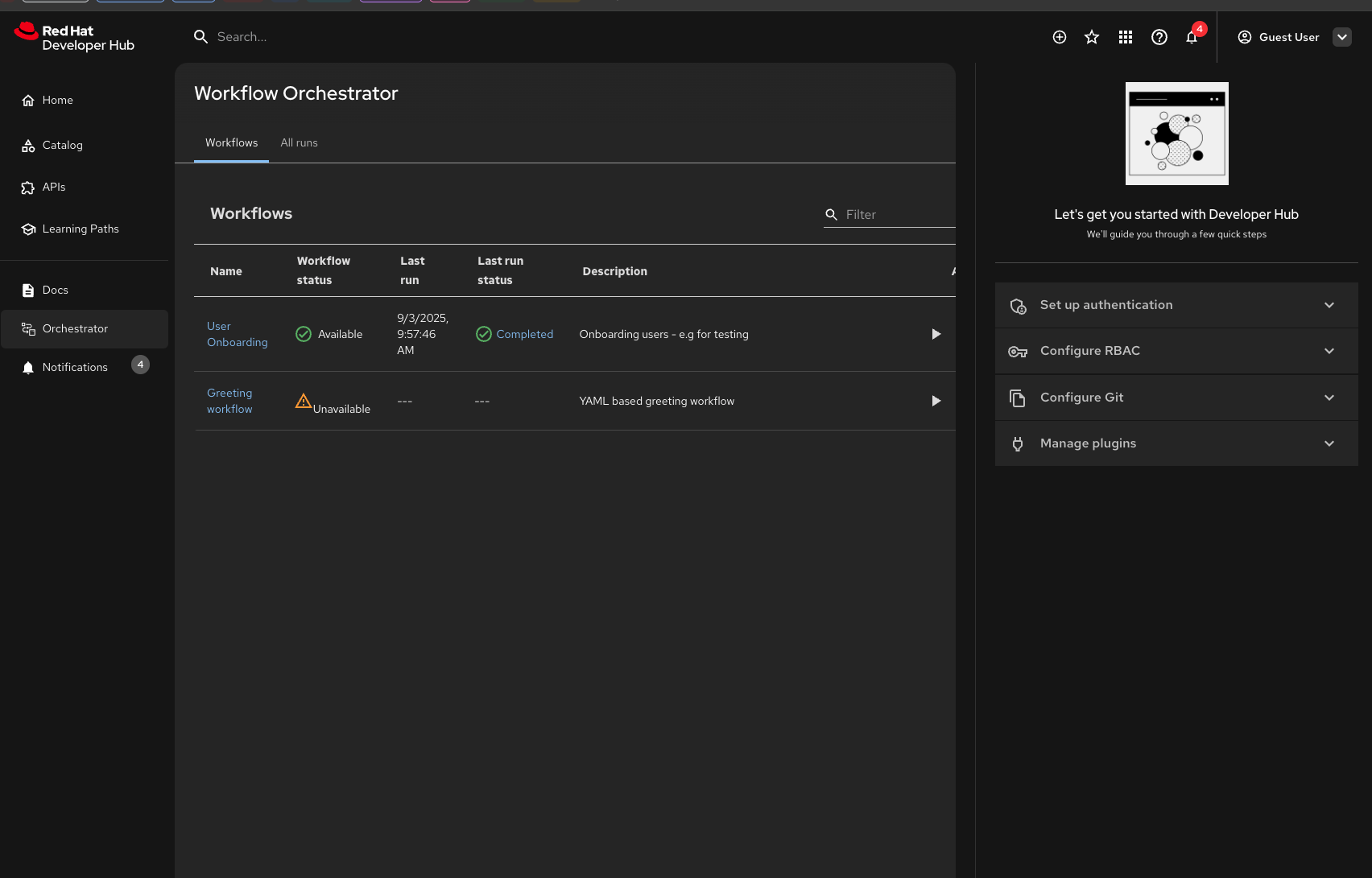Screen dimensions: 1372x878
Task: Open starred items via star icon
Action: tap(1092, 37)
